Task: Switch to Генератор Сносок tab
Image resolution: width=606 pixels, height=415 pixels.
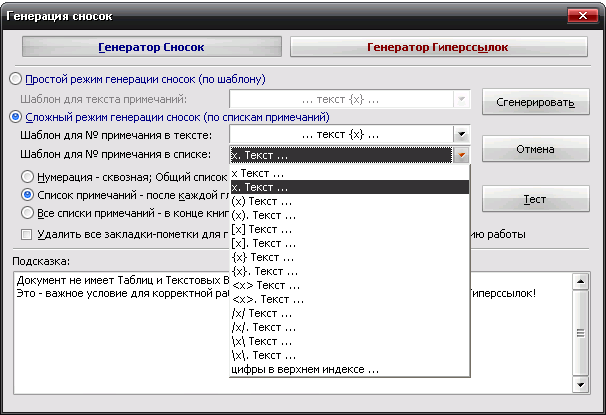Action: click(x=150, y=47)
